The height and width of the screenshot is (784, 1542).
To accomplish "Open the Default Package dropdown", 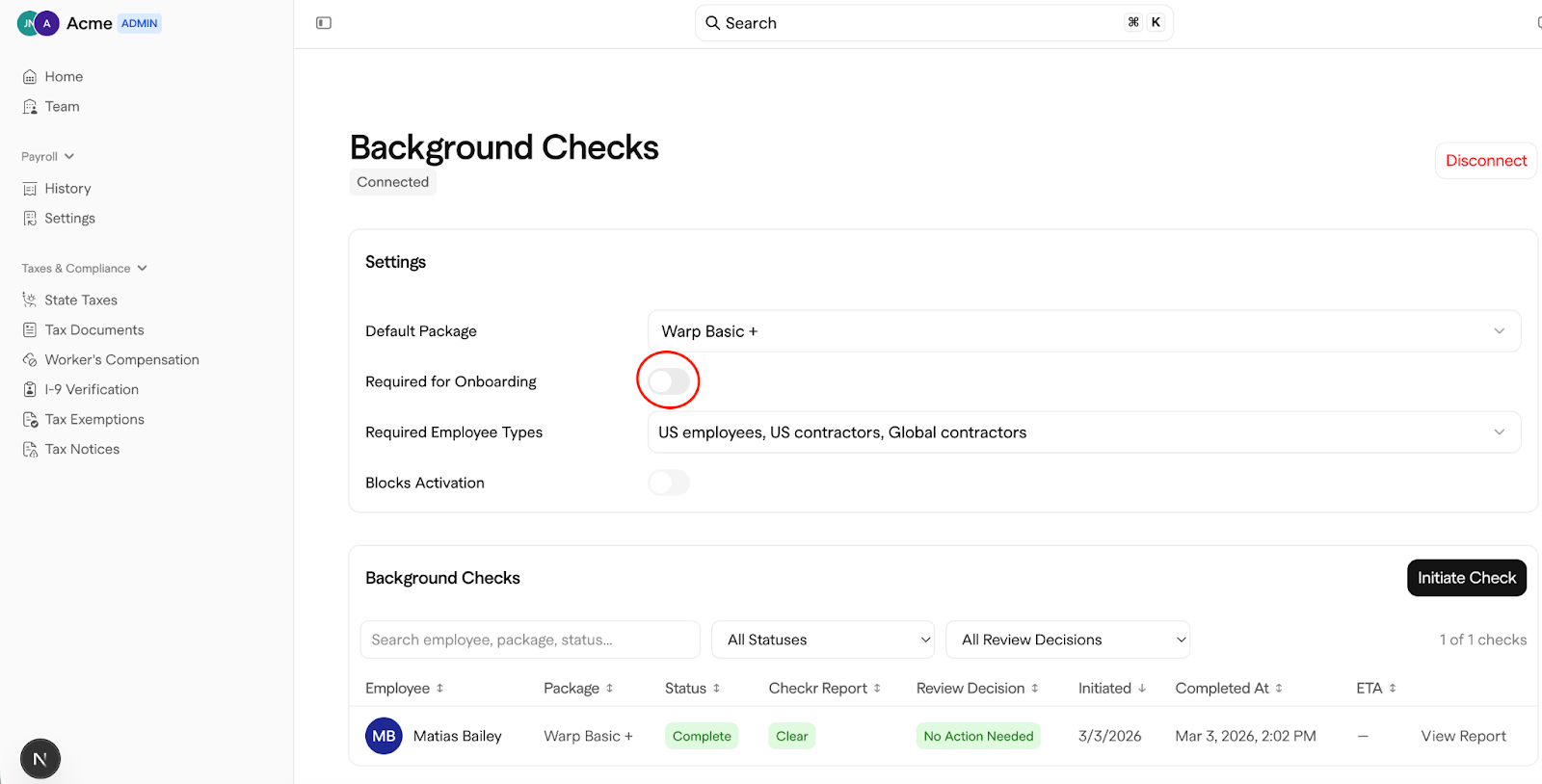I will [x=1084, y=331].
